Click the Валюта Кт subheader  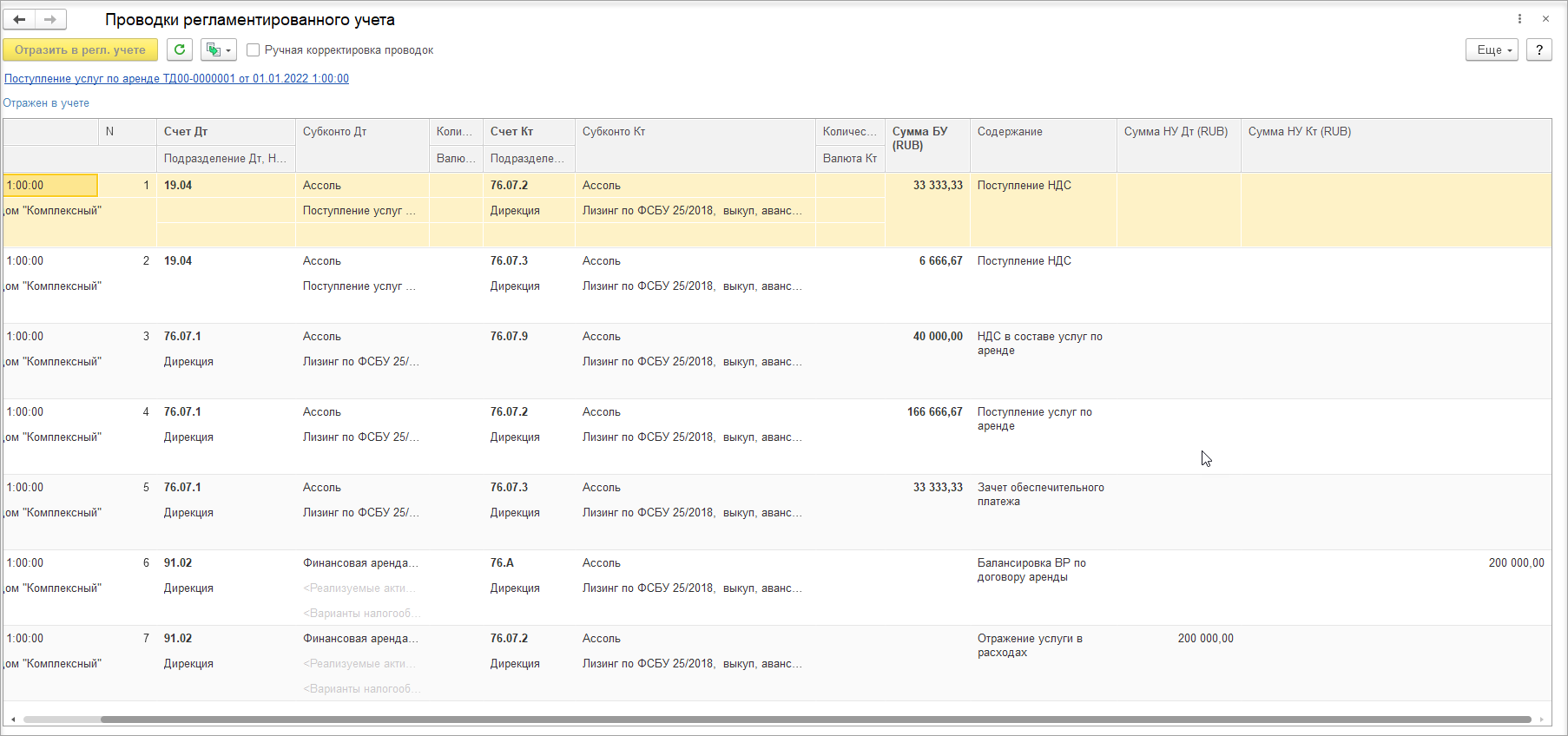point(849,158)
